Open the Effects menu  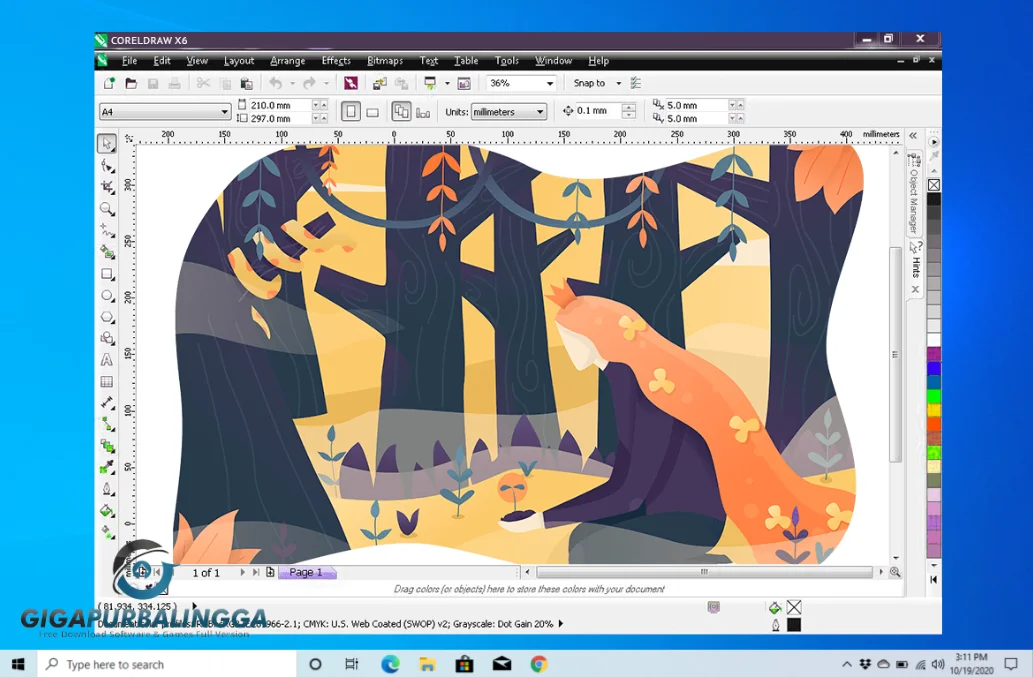click(336, 61)
